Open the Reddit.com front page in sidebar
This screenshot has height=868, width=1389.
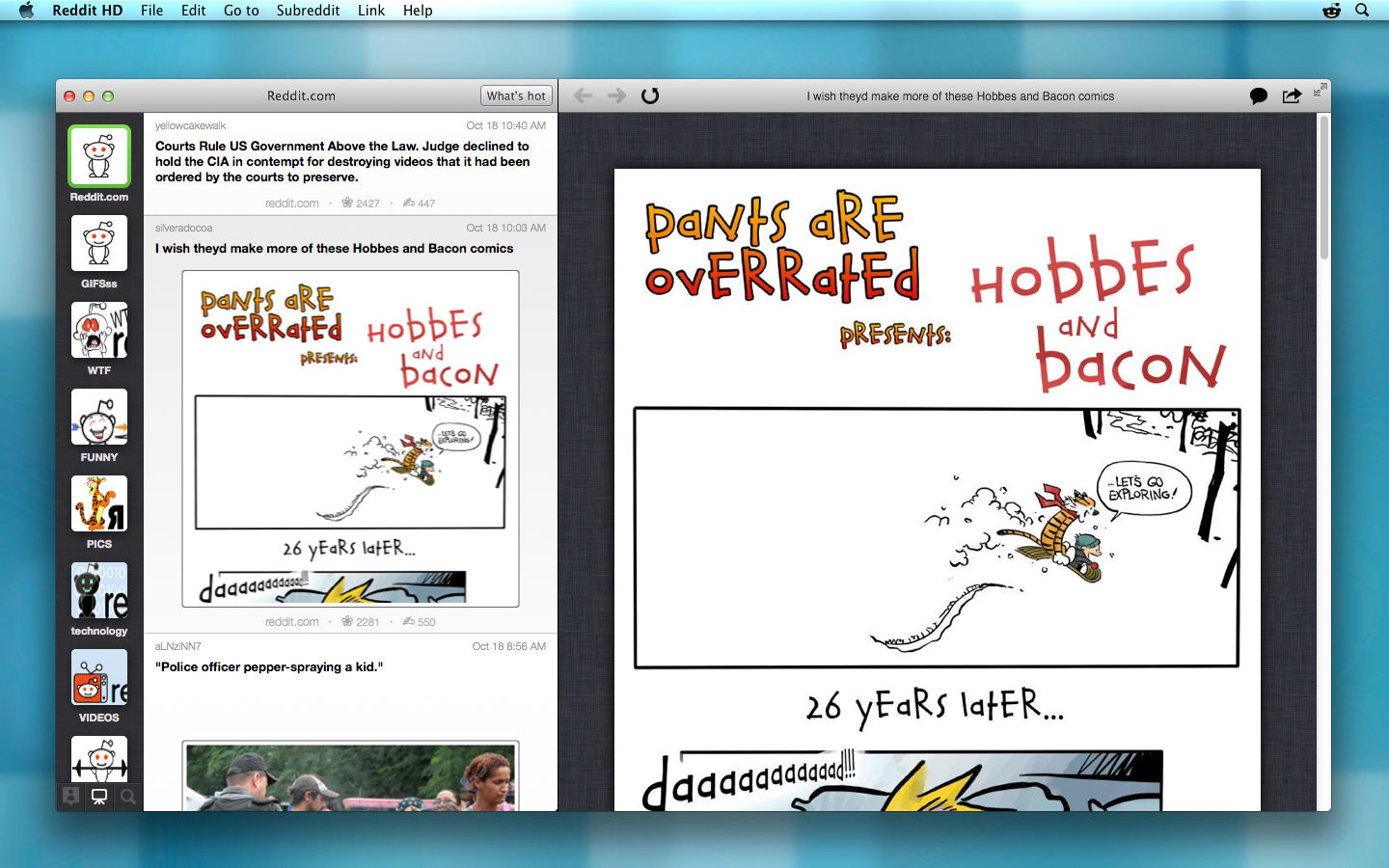coord(99,156)
